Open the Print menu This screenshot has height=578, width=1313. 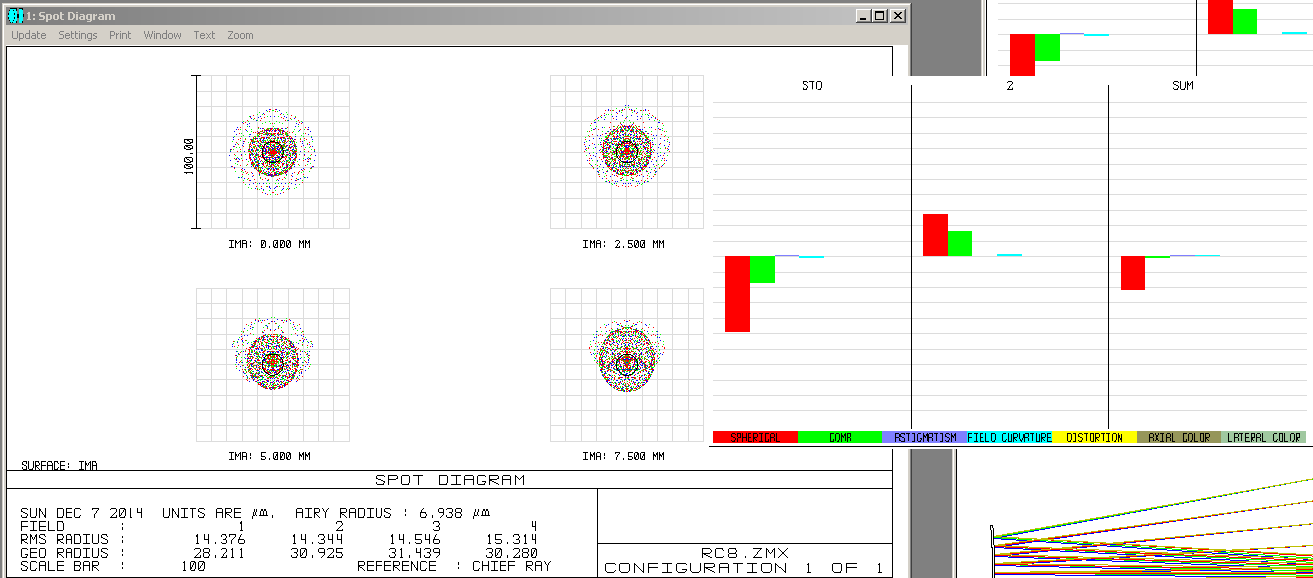[x=120, y=35]
